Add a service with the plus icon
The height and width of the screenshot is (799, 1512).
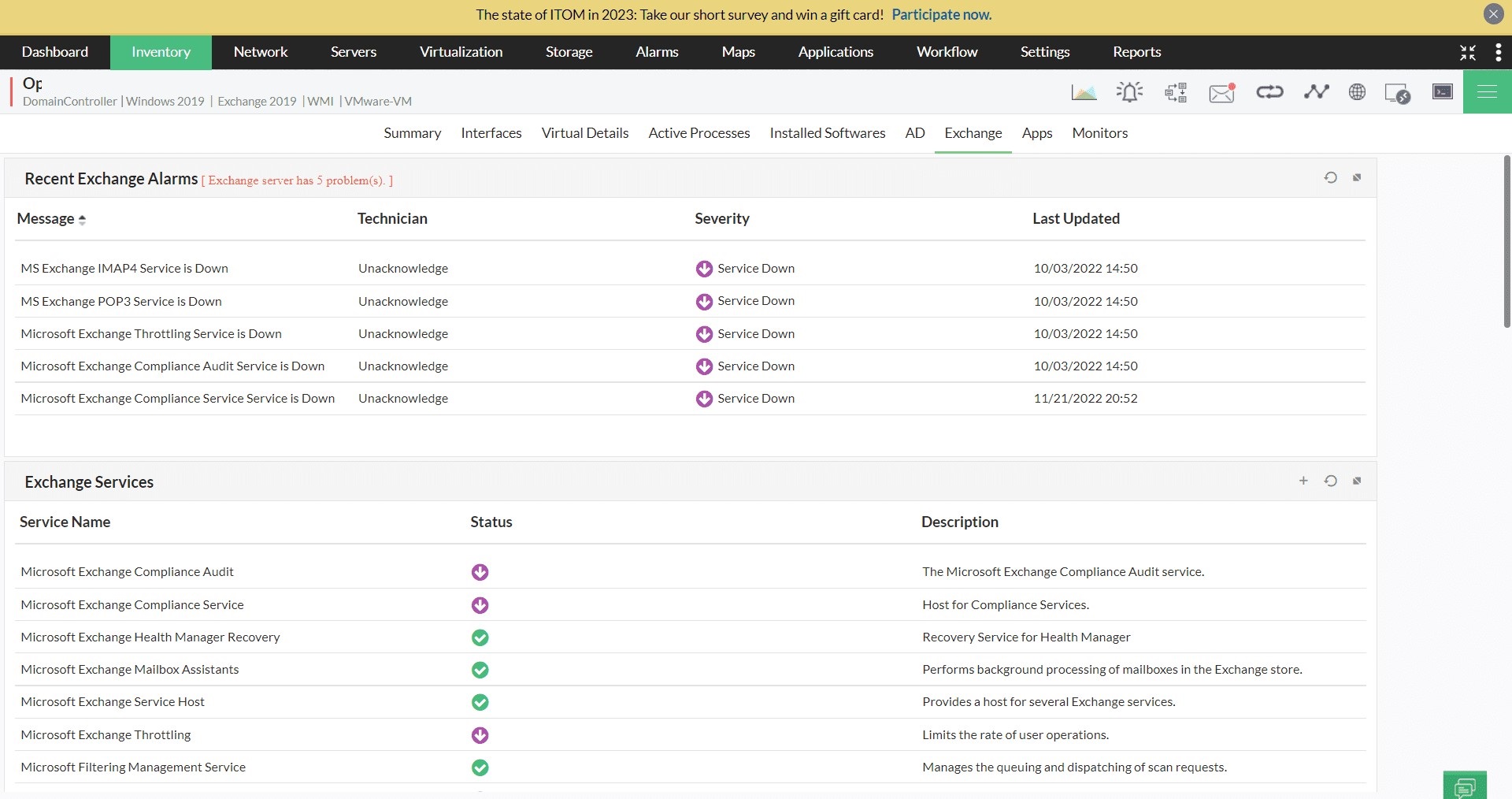tap(1303, 481)
